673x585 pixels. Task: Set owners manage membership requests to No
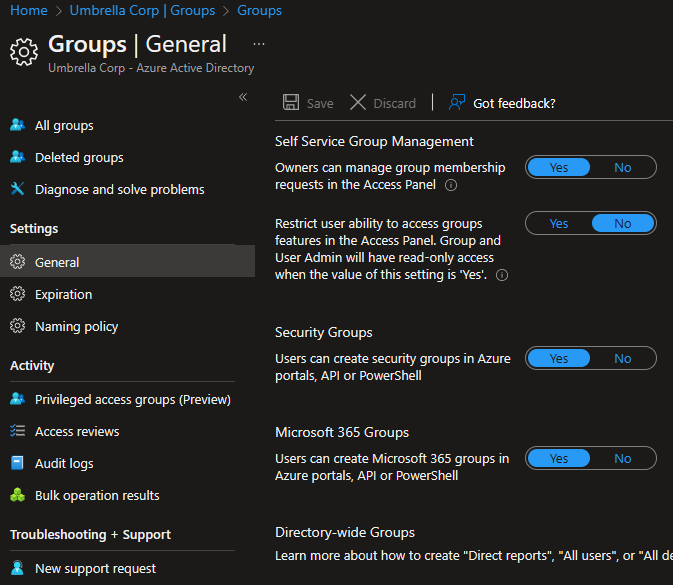click(622, 167)
